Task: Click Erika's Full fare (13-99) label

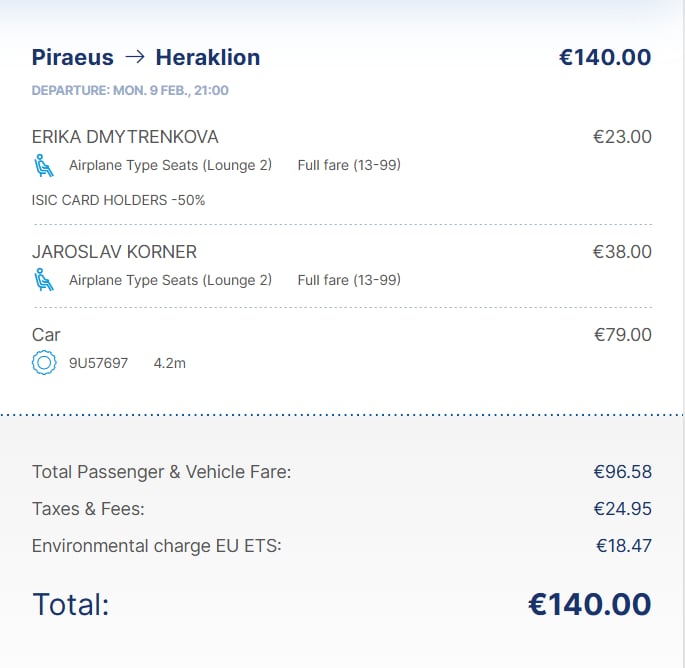Action: tap(349, 165)
